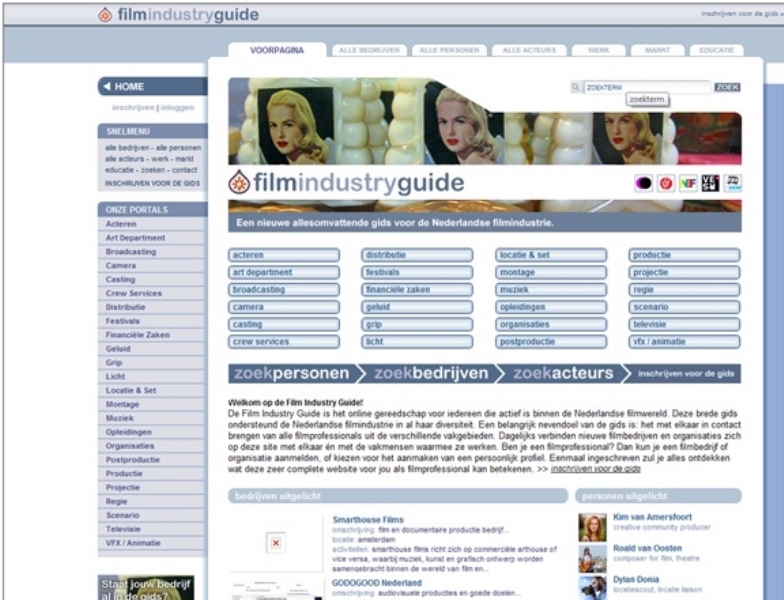Select the EDUCATIE tab

click(716, 50)
